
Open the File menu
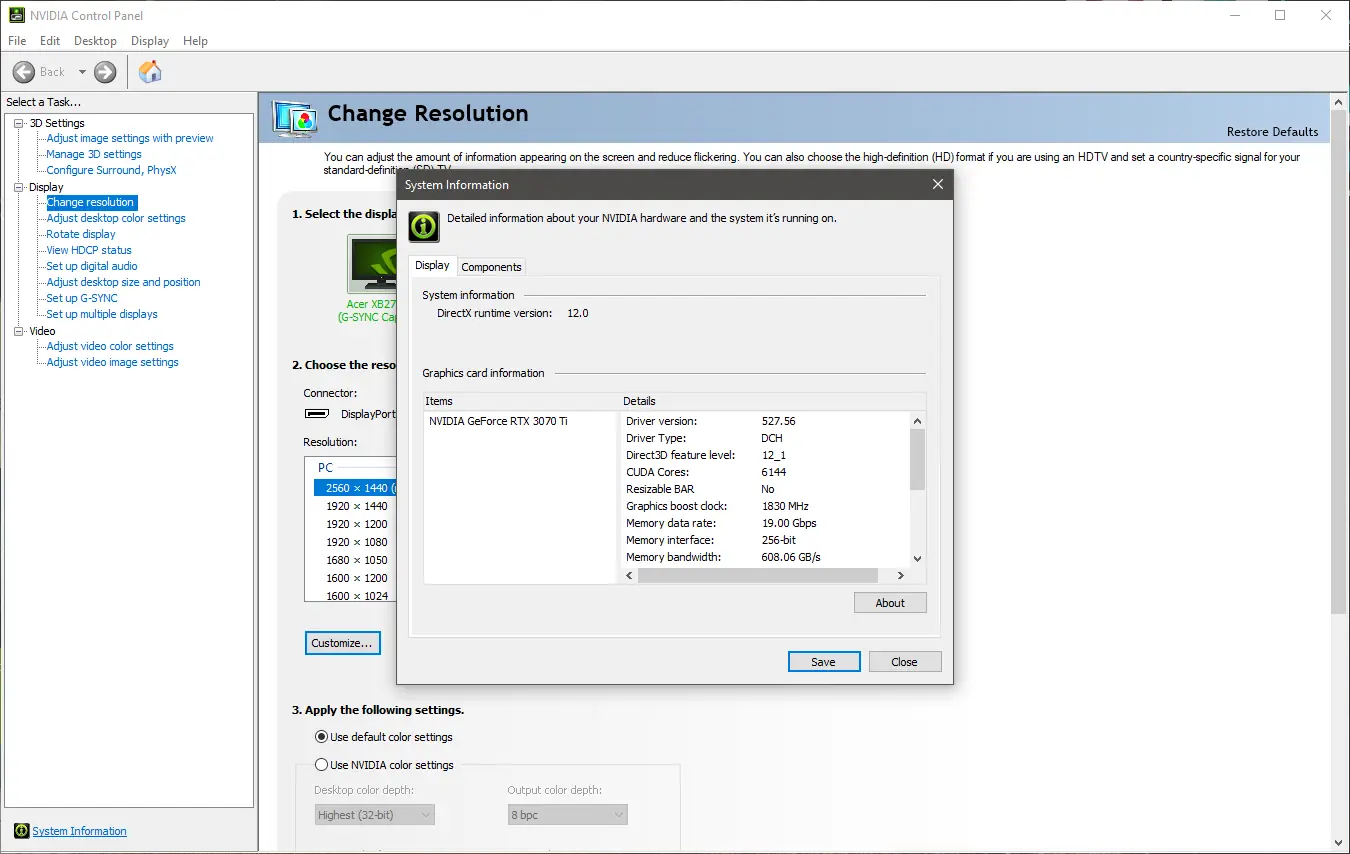[17, 41]
